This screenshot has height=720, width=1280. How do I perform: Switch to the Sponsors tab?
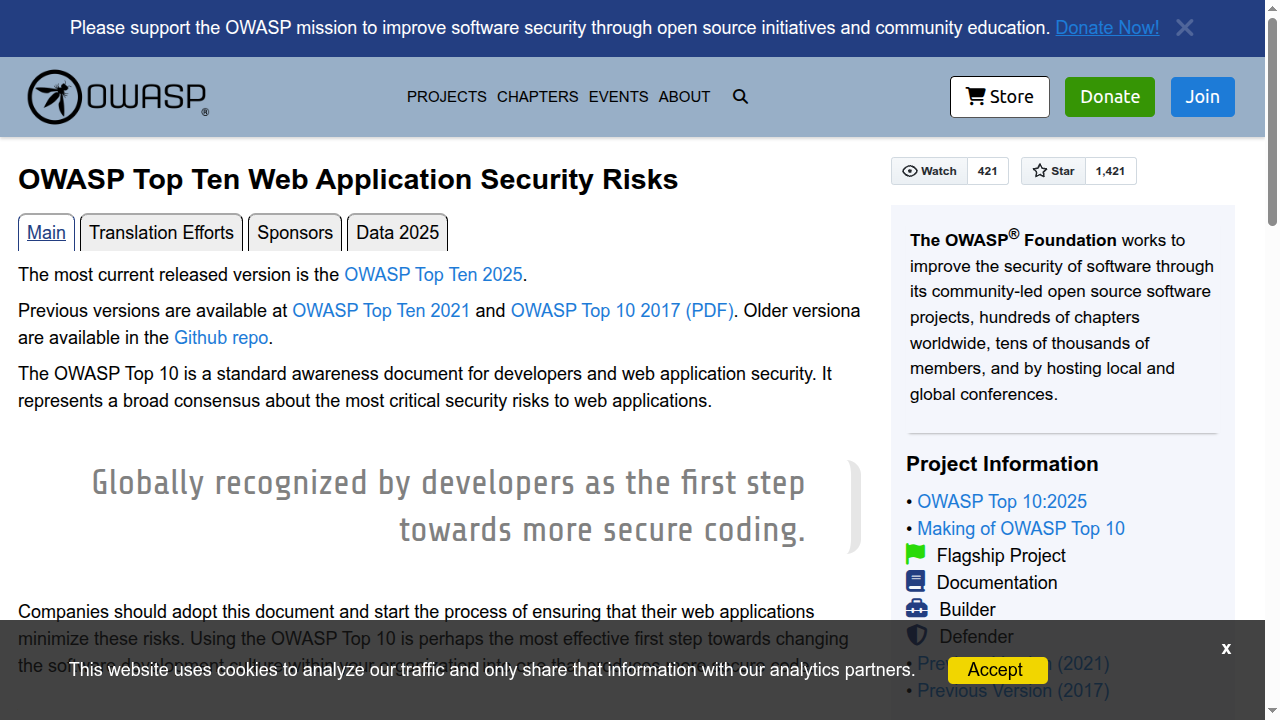[x=295, y=232]
